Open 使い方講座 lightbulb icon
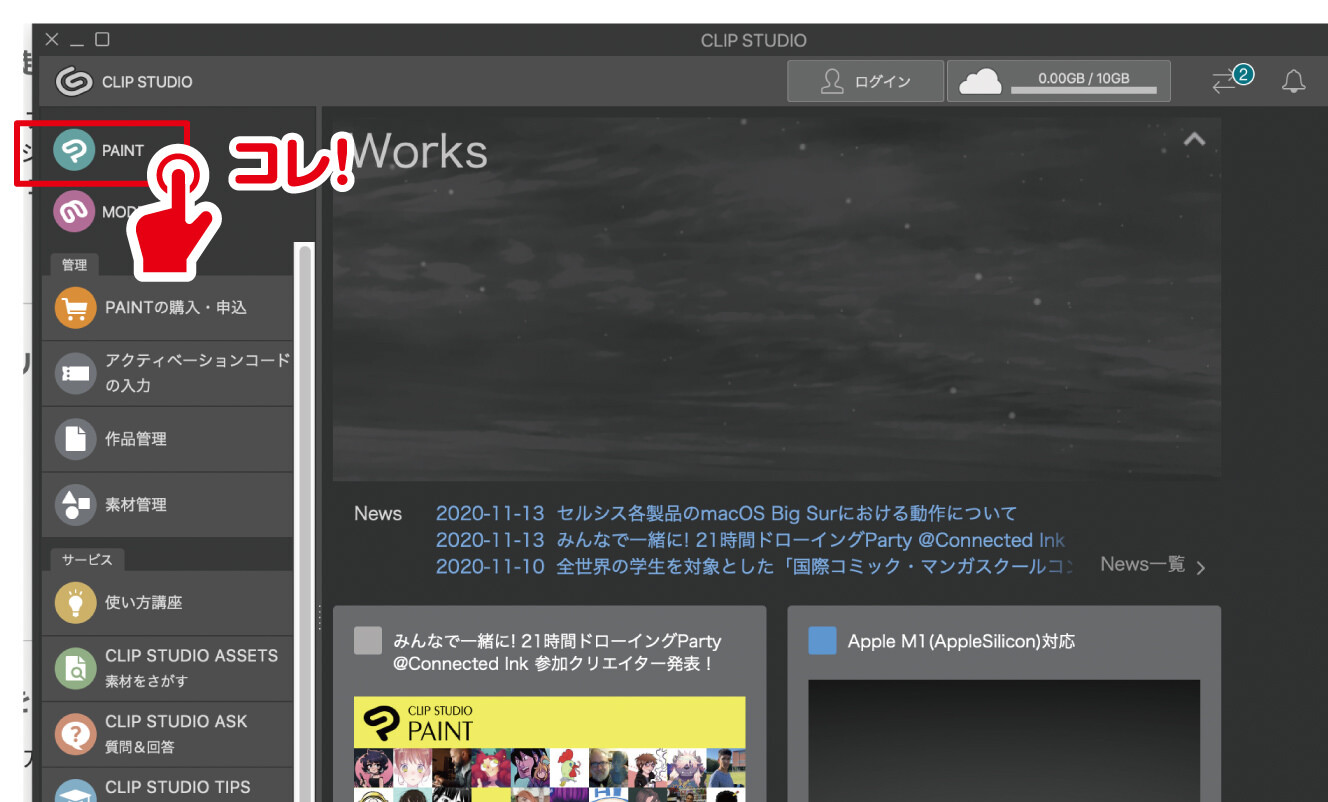The height and width of the screenshot is (802, 1328). click(x=75, y=603)
